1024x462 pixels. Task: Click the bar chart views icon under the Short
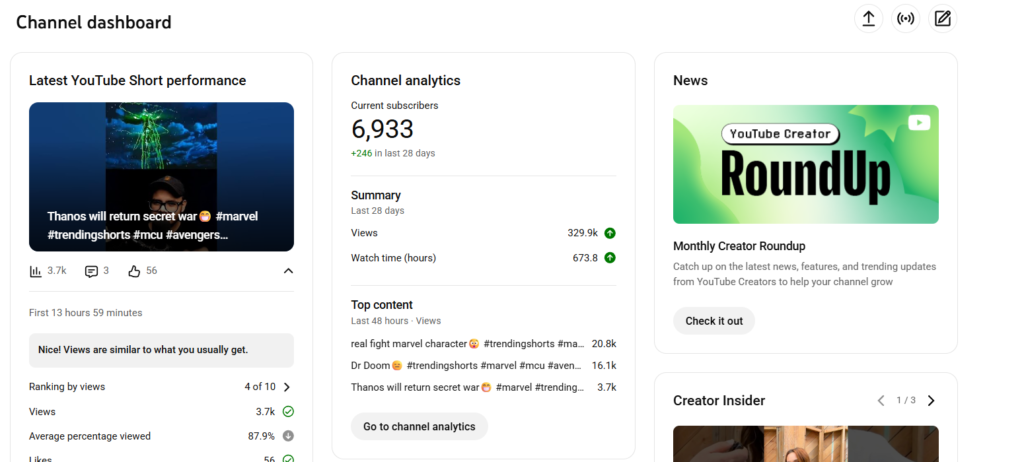point(35,271)
